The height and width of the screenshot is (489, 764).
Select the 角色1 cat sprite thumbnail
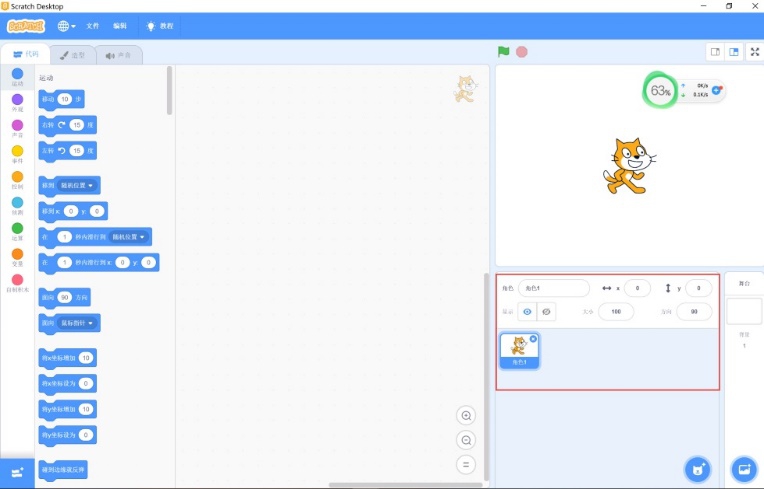[519, 351]
